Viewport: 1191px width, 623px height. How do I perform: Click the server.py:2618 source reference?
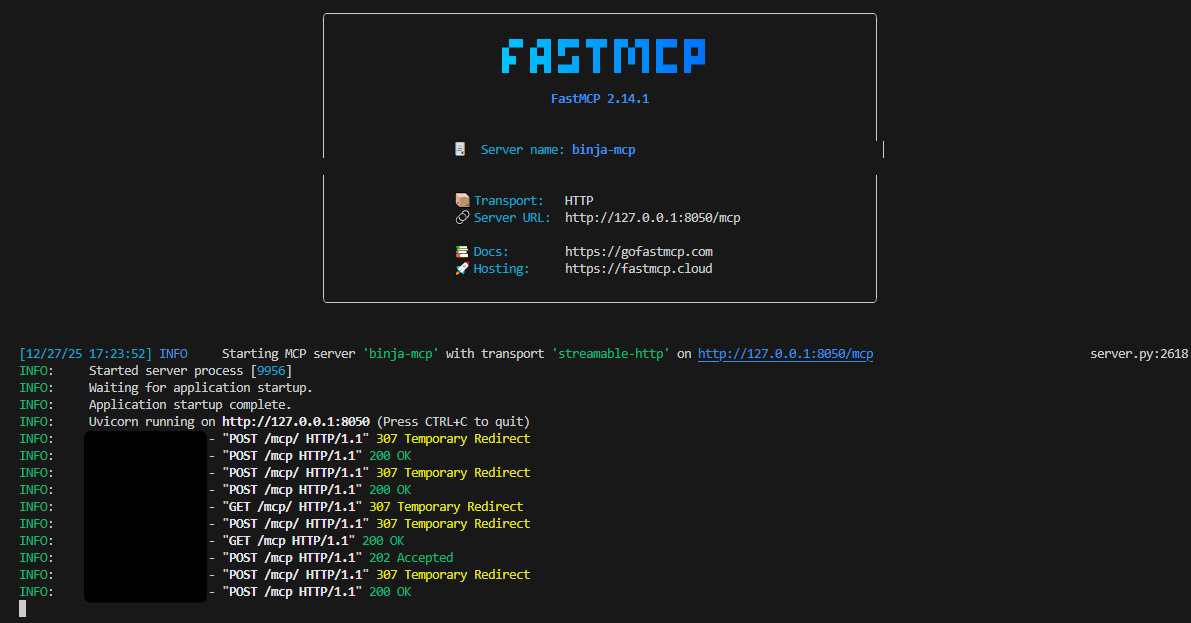(1138, 354)
